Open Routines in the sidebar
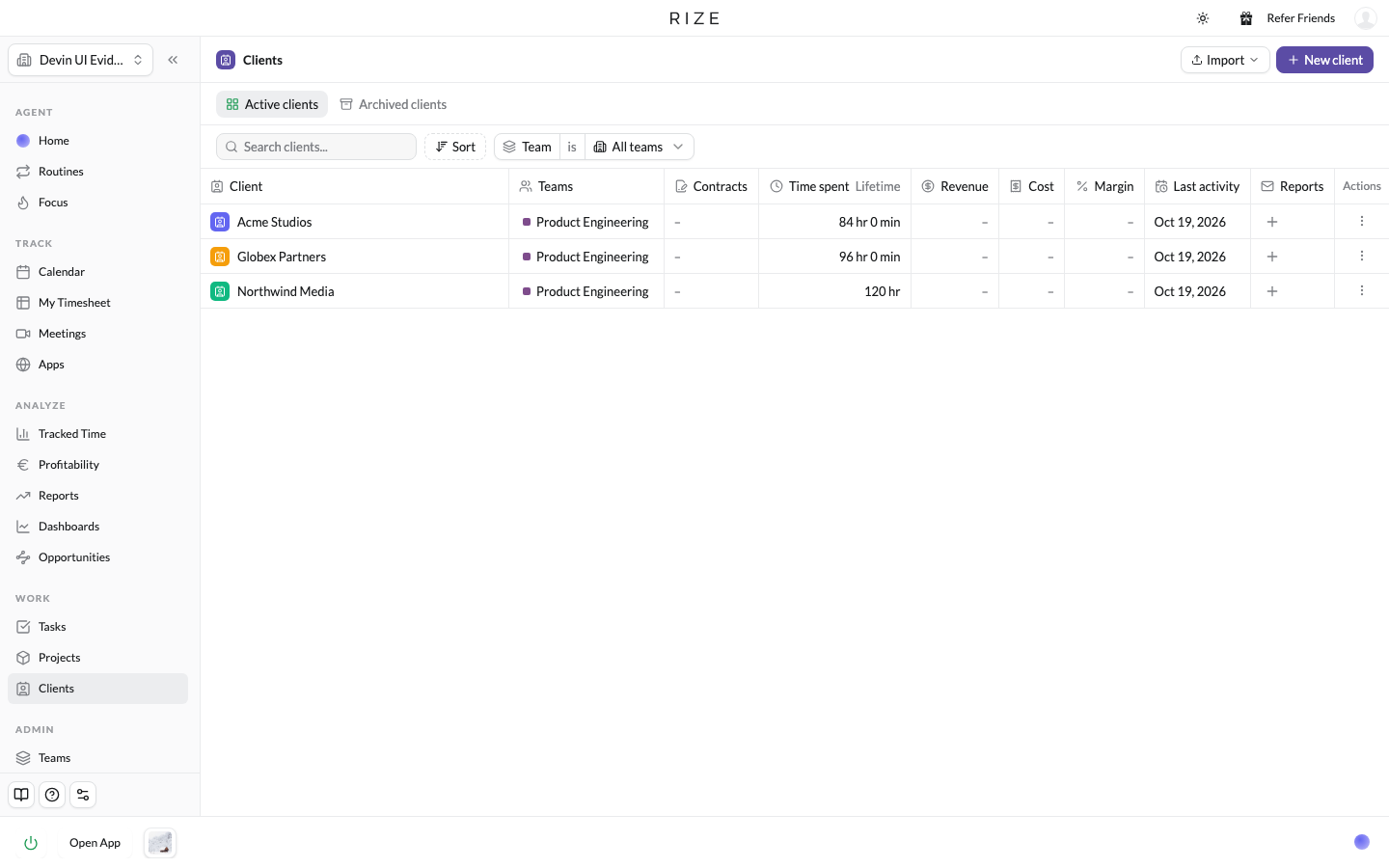Image resolution: width=1389 pixels, height=868 pixels. coord(97,172)
